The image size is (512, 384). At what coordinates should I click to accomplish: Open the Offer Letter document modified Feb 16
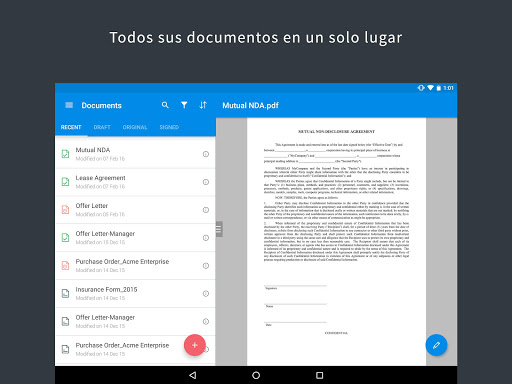(x=135, y=210)
